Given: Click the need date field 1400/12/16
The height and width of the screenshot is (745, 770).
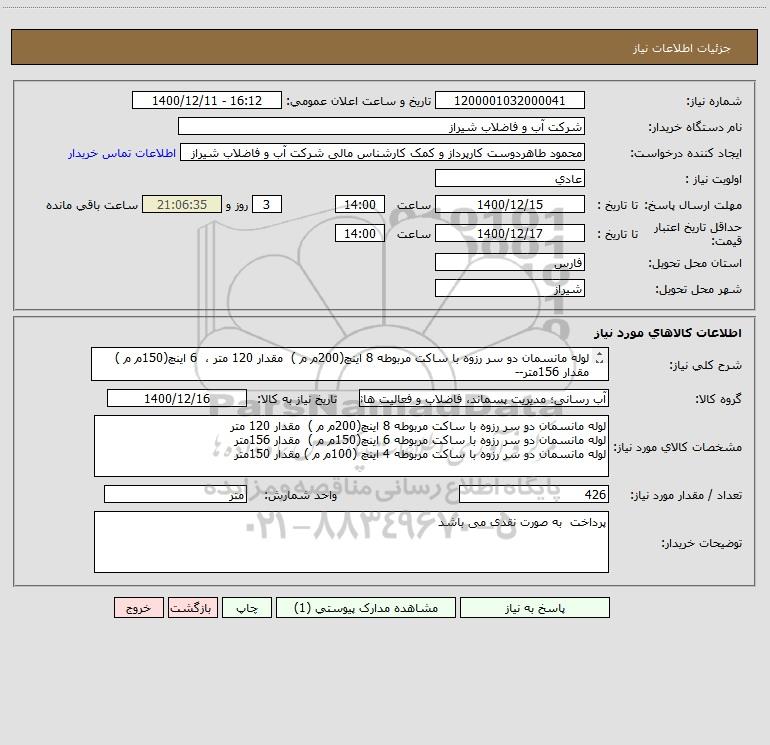Looking at the screenshot, I should tap(177, 398).
